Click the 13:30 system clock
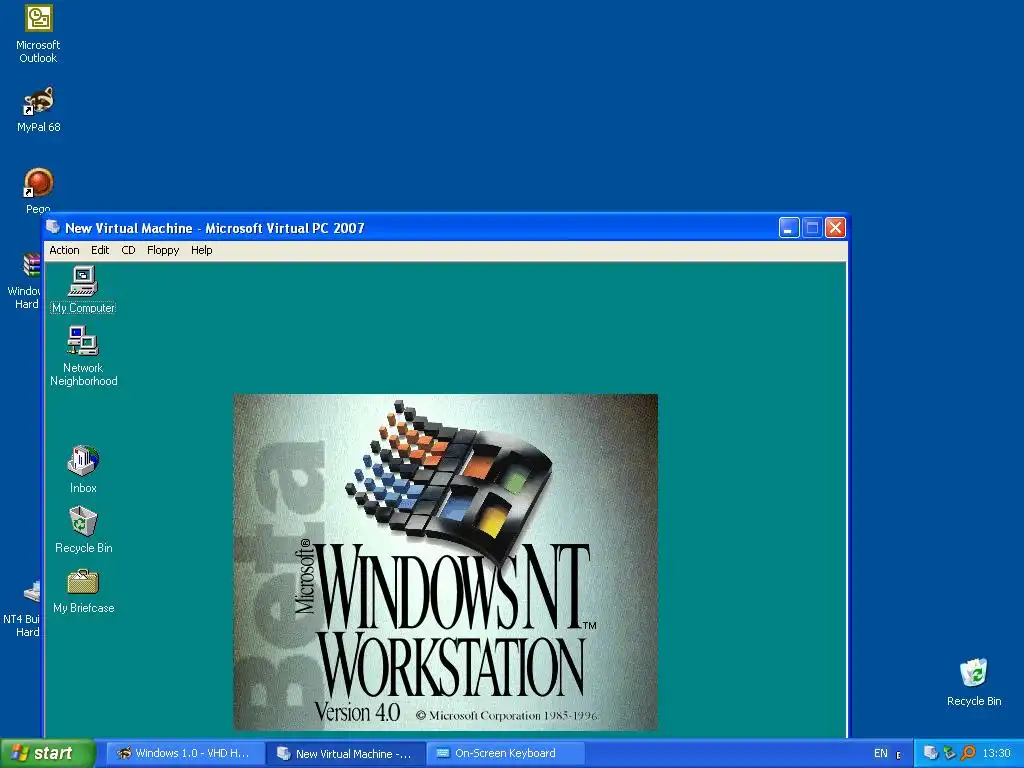1024x768 pixels. 996,753
